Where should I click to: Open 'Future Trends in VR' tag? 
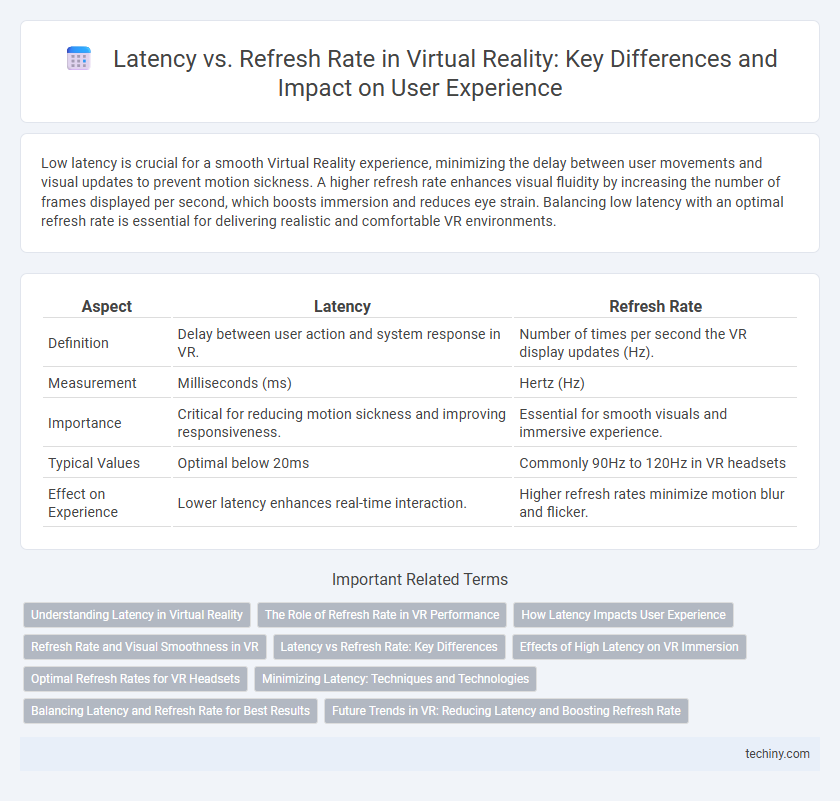point(506,710)
